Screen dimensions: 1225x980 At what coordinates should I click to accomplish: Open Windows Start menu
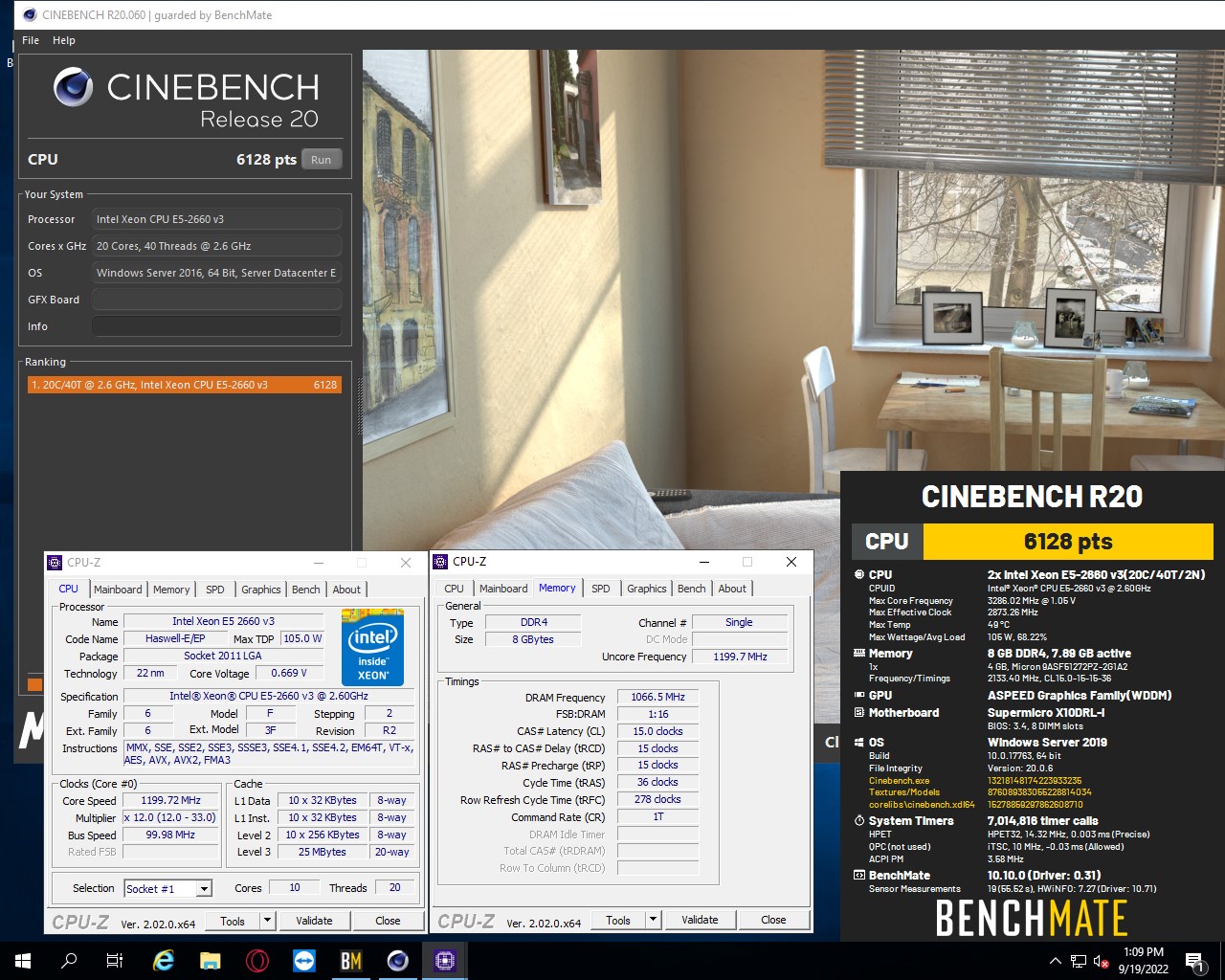point(23,961)
